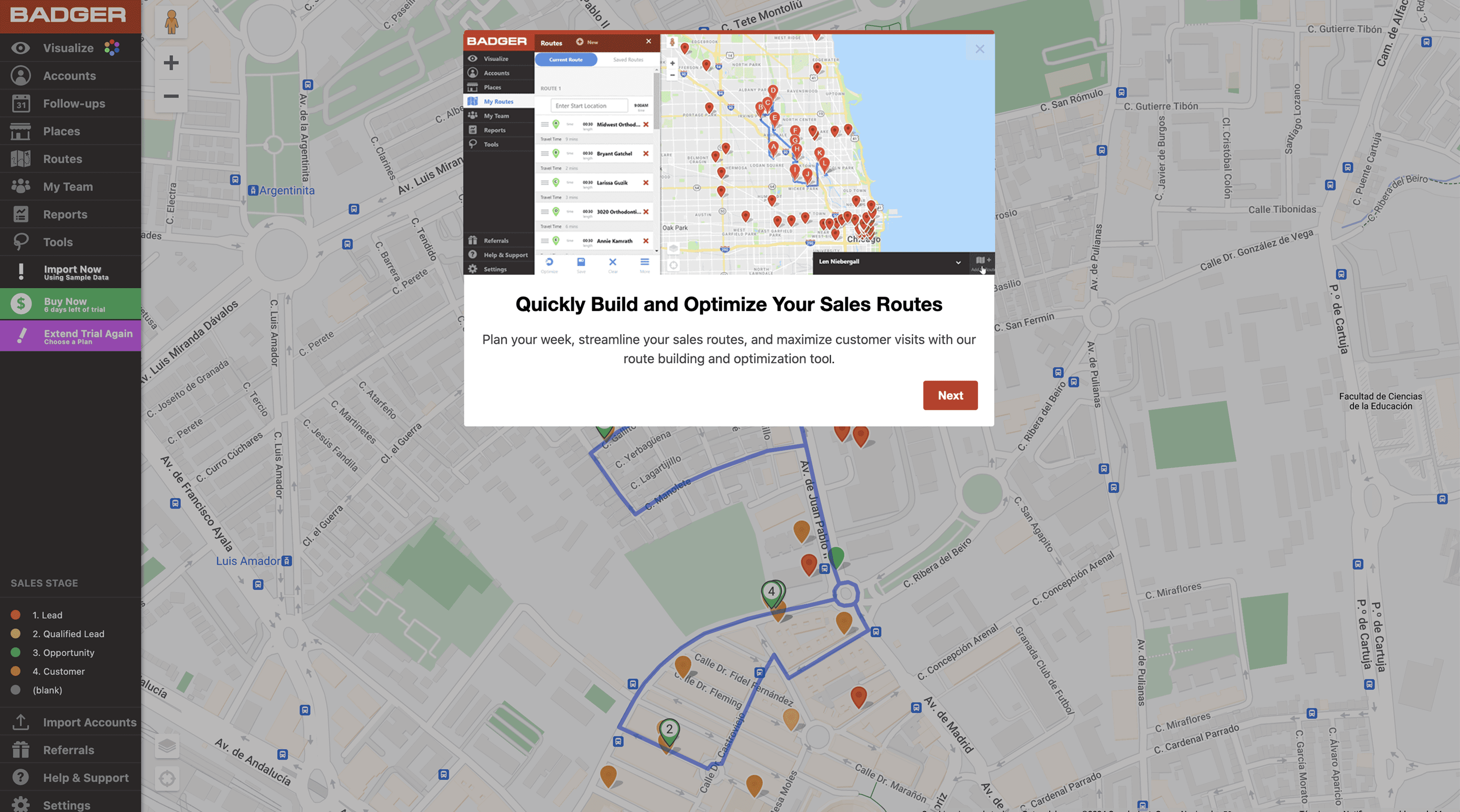Open the Places menu item
Image resolution: width=1460 pixels, height=812 pixels.
tap(61, 131)
